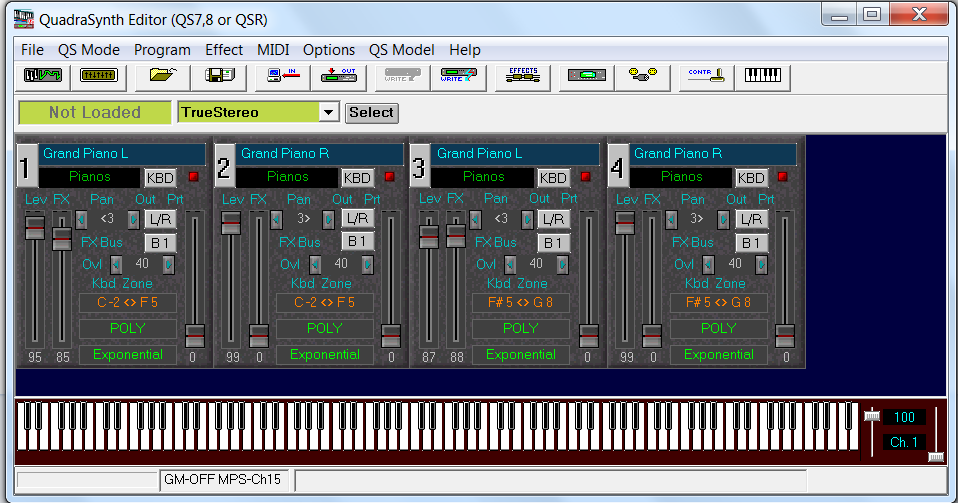The height and width of the screenshot is (503, 958).
Task: Click the save floppy disk icon
Action: [219, 77]
